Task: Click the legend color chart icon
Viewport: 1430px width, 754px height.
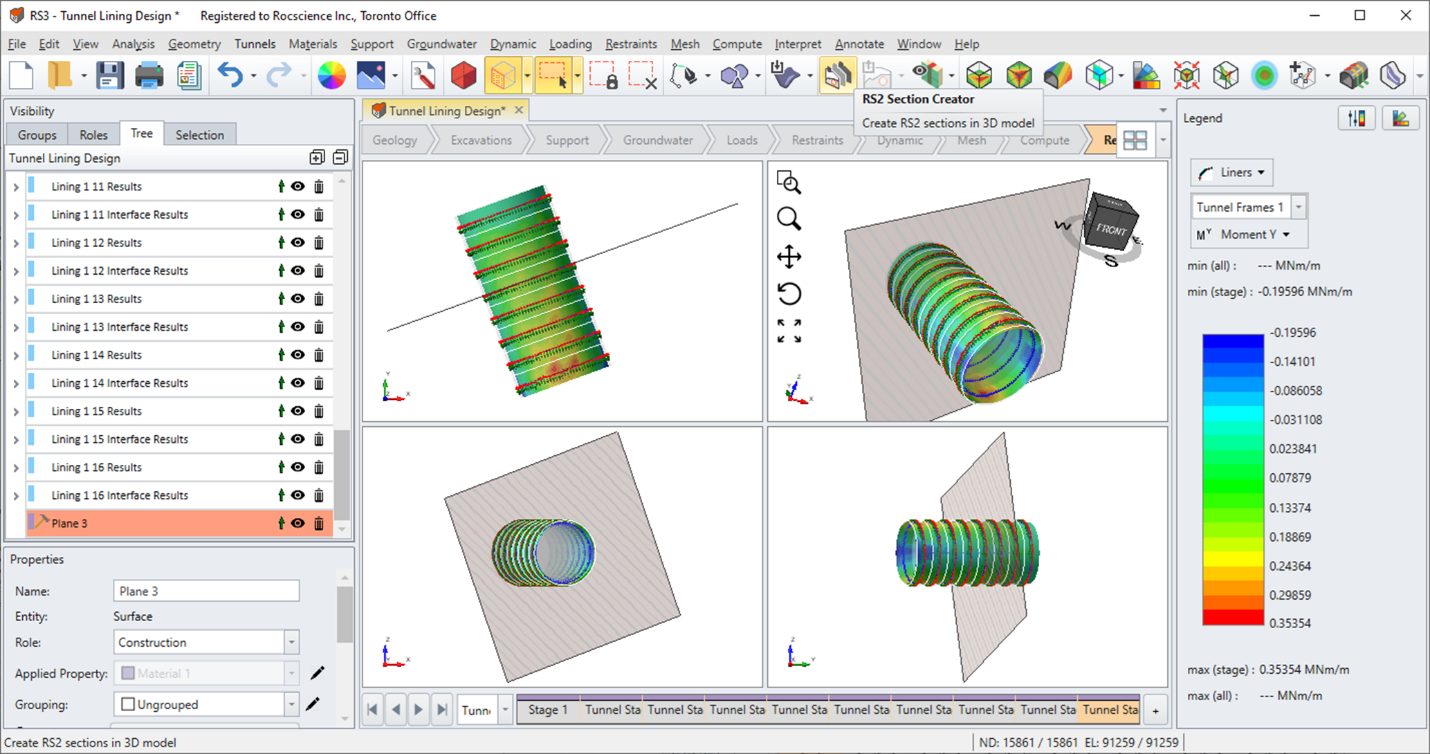Action: tap(1401, 118)
